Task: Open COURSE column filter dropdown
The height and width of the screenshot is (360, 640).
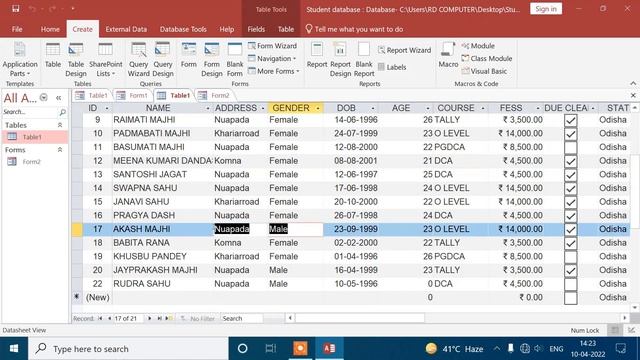Action: coord(483,108)
